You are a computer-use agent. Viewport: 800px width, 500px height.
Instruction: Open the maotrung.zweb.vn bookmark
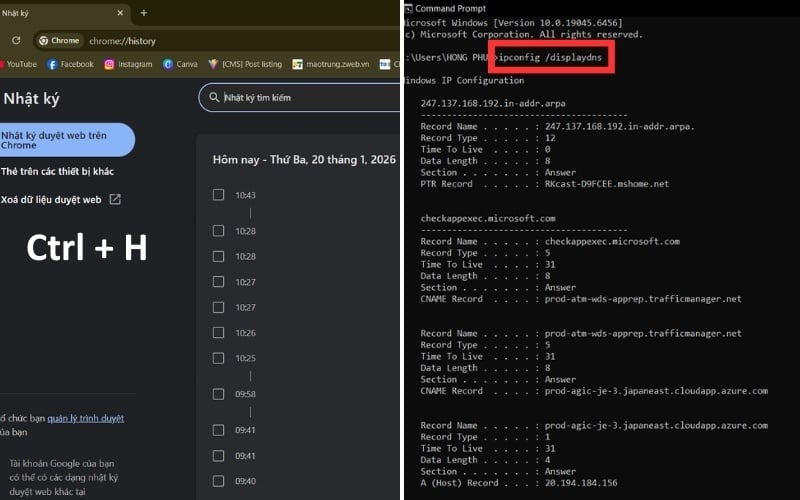[331, 64]
